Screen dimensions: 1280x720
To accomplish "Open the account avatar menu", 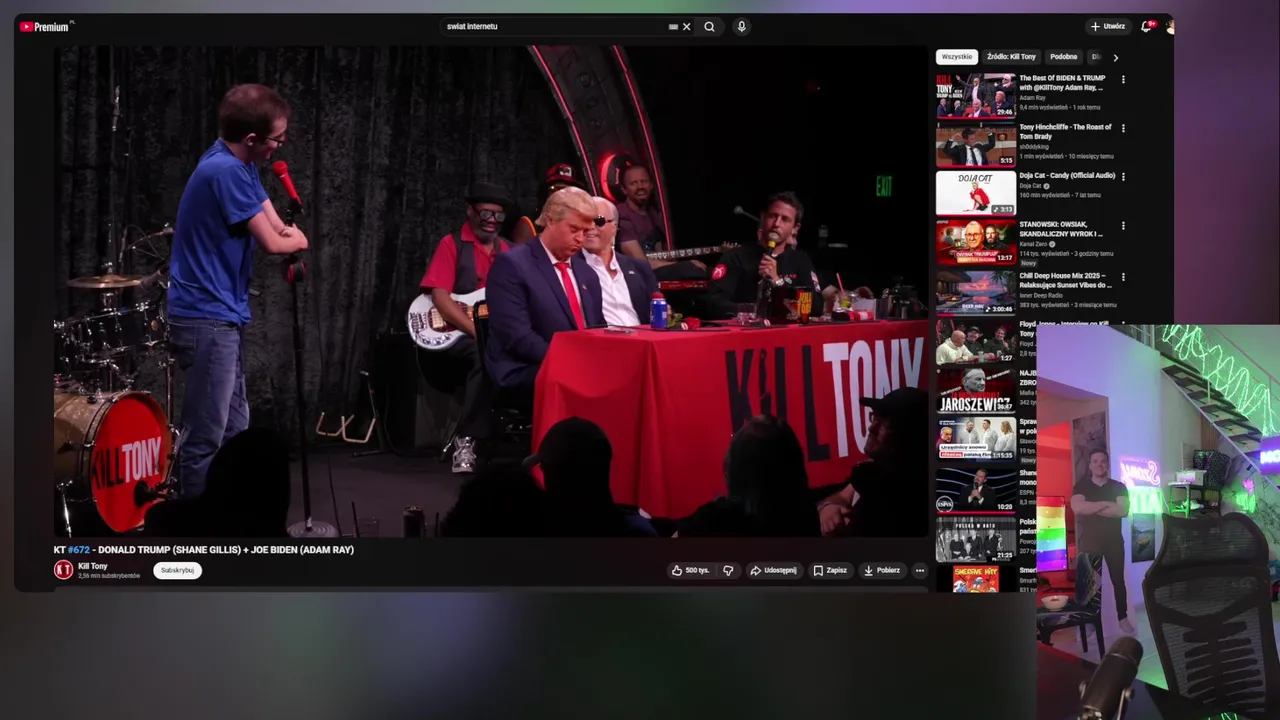I will [x=1169, y=26].
